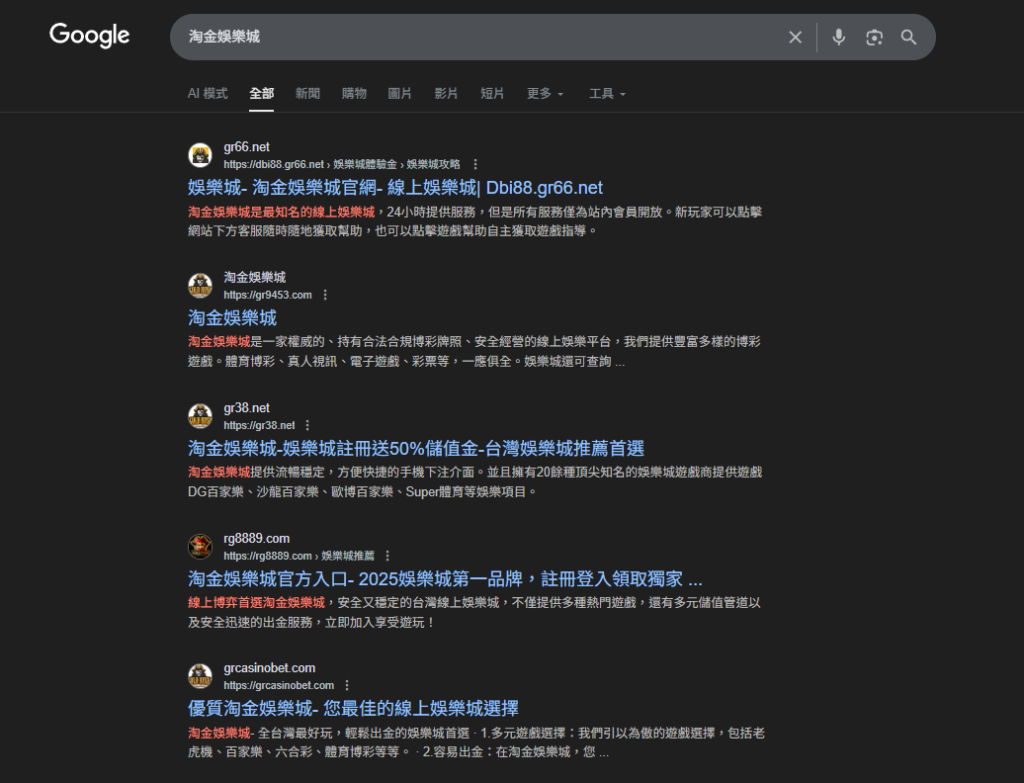Click snippet starting 淘金娛樂城提供流暢穩定
1024x783 pixels.
point(475,482)
